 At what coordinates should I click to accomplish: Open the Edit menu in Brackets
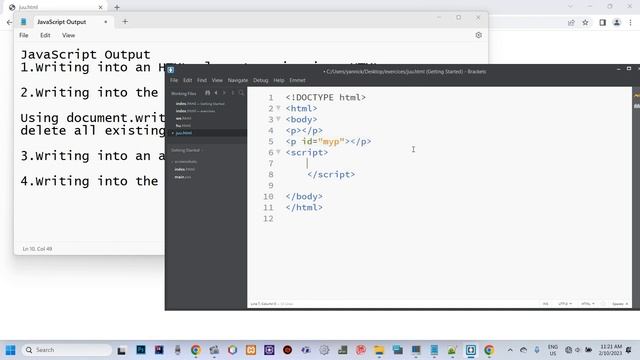187,80
